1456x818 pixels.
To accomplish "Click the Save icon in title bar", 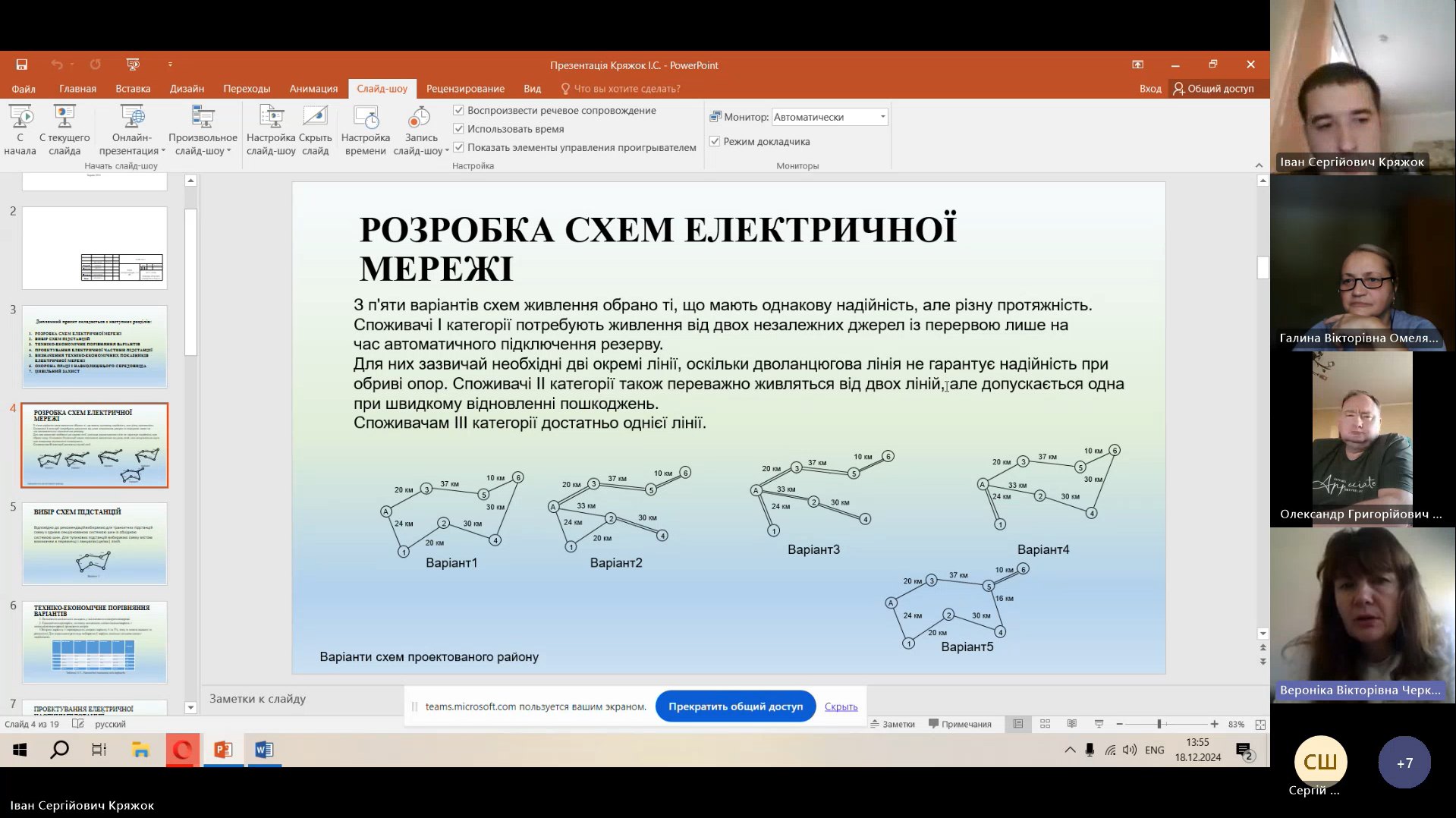I will click(x=22, y=64).
